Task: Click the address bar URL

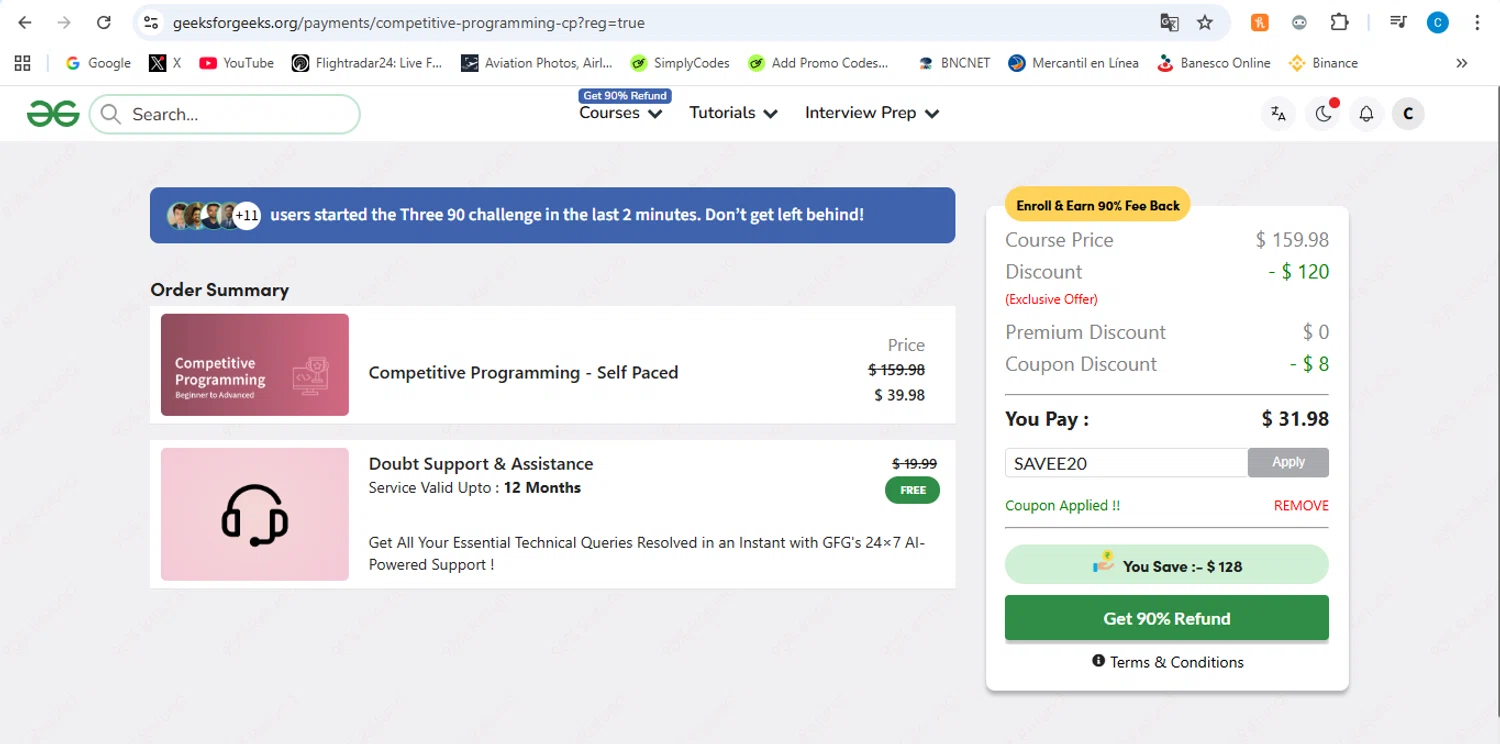Action: pos(408,22)
